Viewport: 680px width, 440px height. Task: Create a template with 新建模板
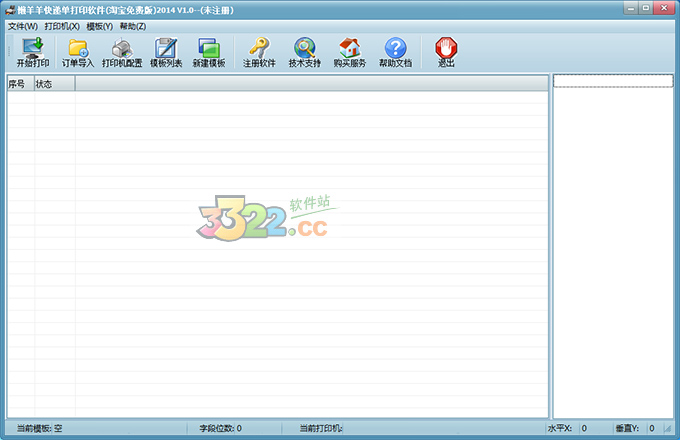point(208,52)
